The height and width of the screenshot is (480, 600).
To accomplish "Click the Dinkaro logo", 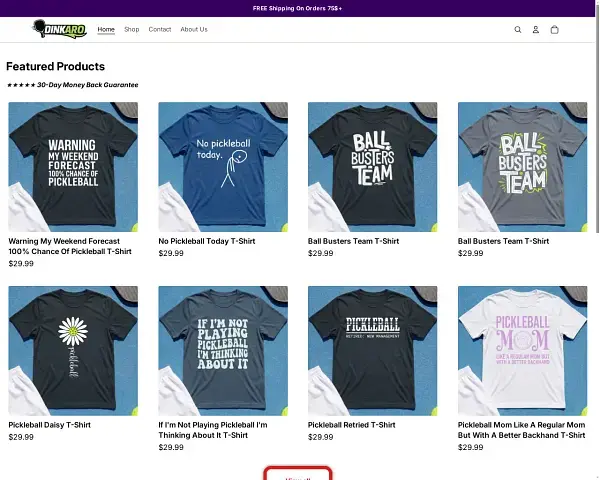I will (59, 29).
